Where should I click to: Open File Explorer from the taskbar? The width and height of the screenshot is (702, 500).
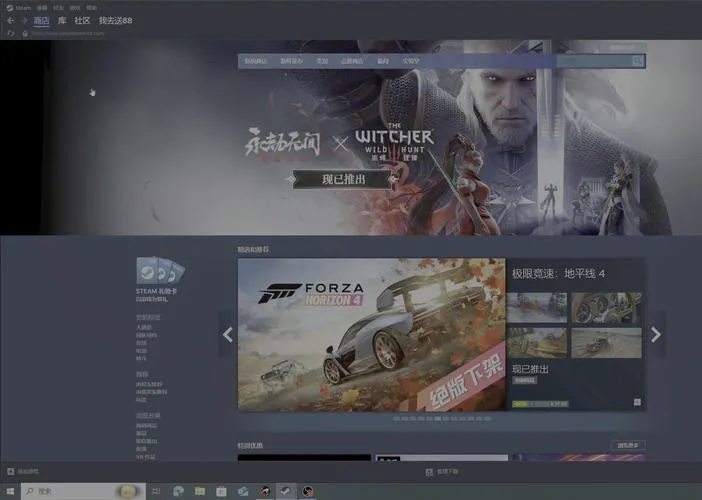click(x=200, y=491)
